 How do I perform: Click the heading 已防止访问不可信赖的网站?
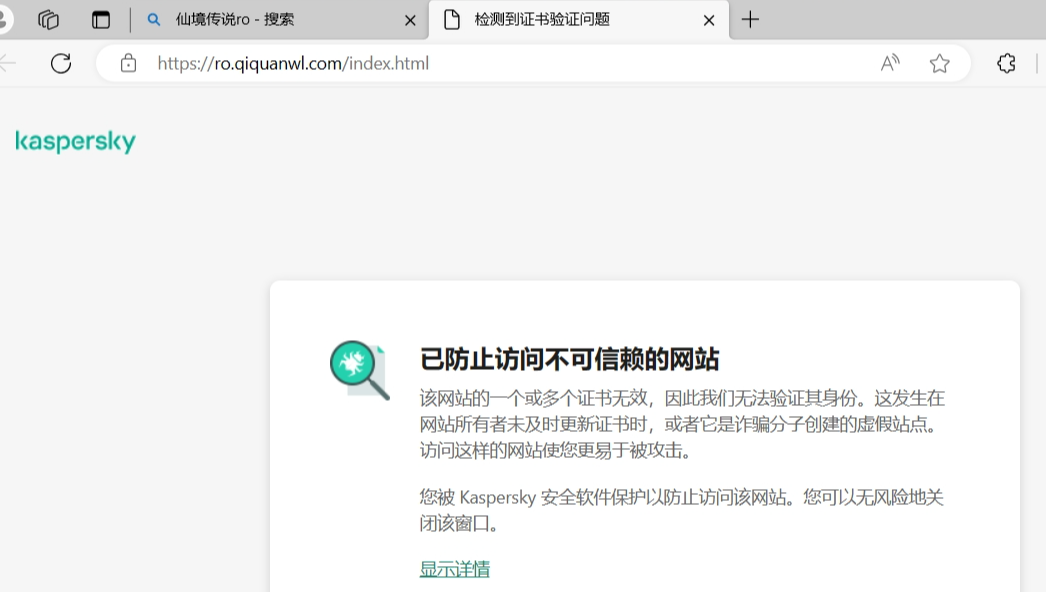(x=569, y=359)
